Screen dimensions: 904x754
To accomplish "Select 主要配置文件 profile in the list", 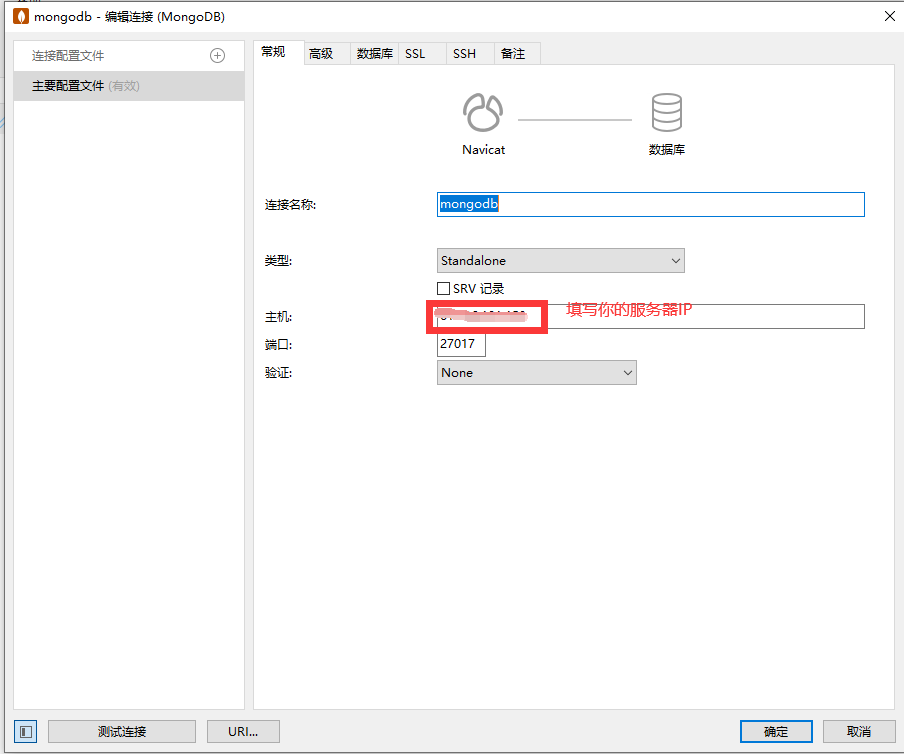I will pos(129,86).
